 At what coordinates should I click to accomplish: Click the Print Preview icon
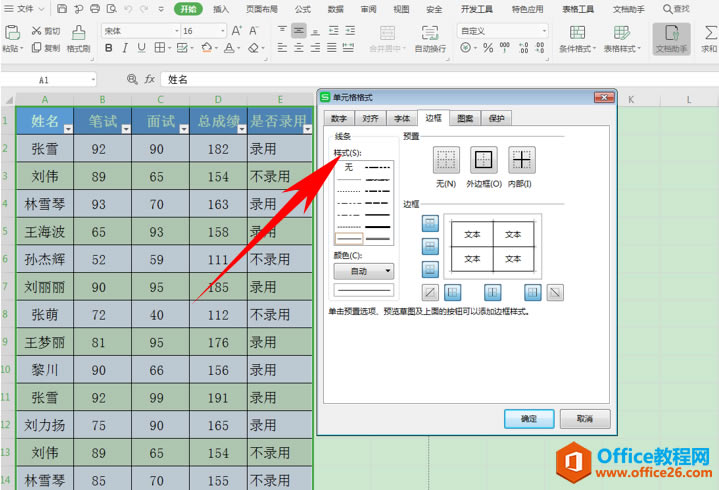pos(111,8)
